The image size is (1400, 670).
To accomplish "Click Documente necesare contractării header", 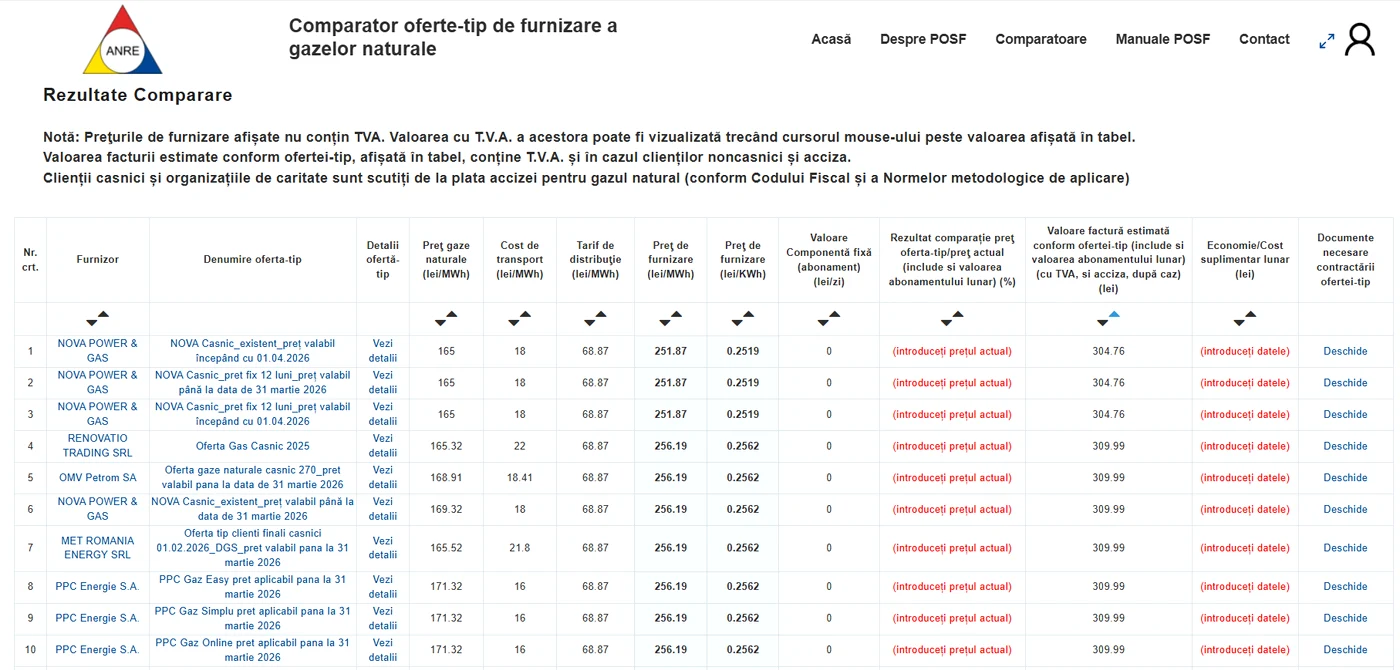I will tap(1345, 260).
